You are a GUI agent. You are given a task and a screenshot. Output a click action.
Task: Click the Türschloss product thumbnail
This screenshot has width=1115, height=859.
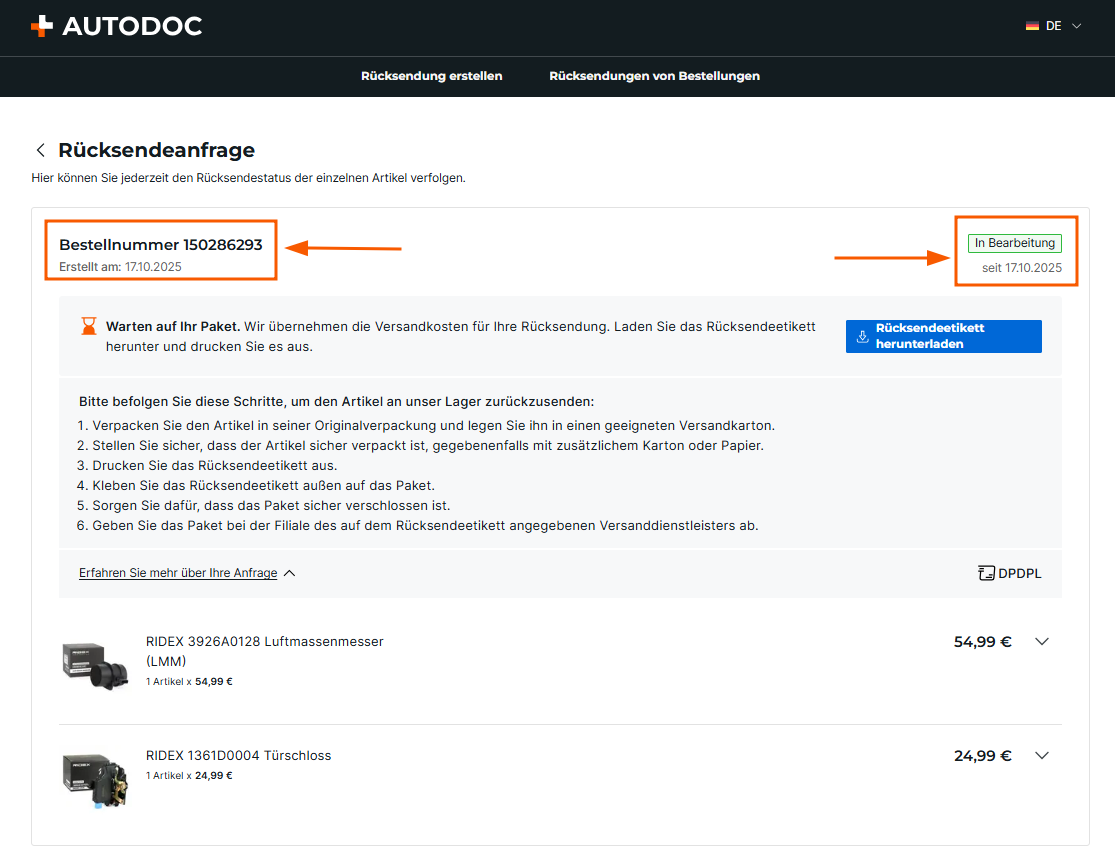94,775
